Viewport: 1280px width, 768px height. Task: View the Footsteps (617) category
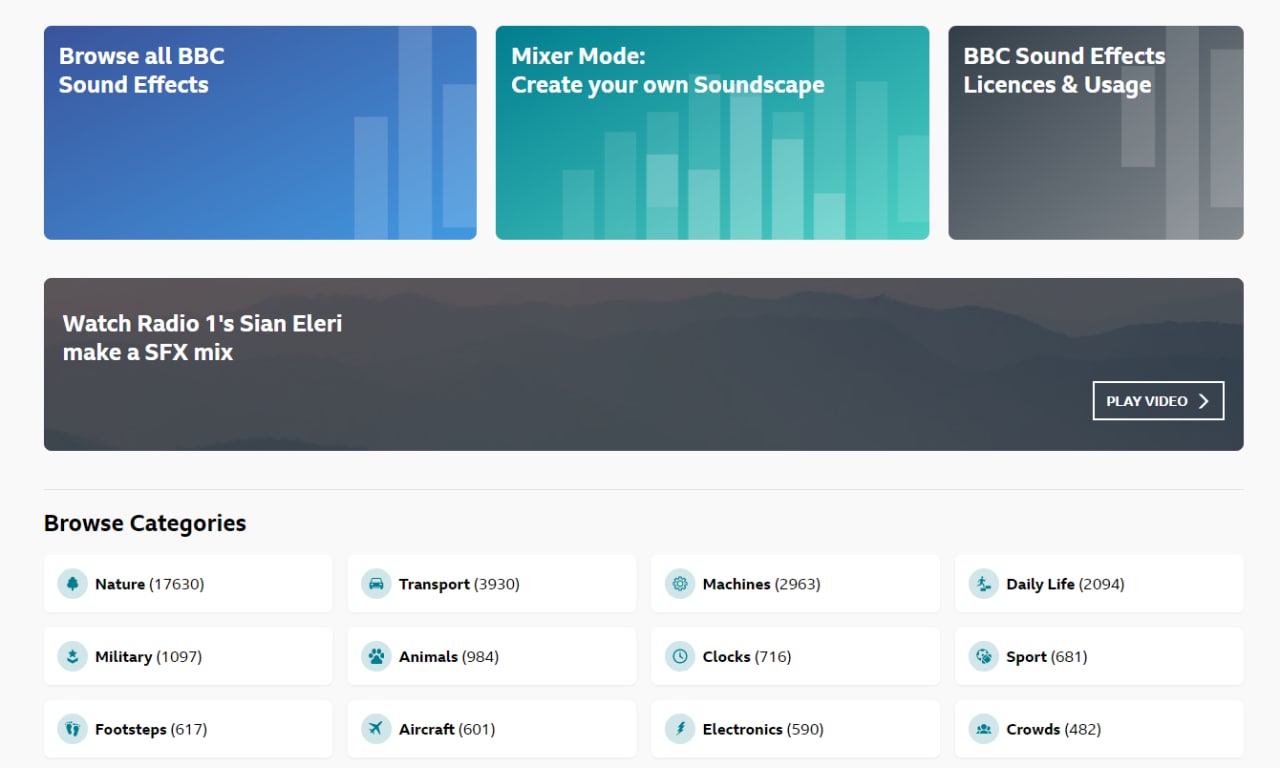pos(188,729)
